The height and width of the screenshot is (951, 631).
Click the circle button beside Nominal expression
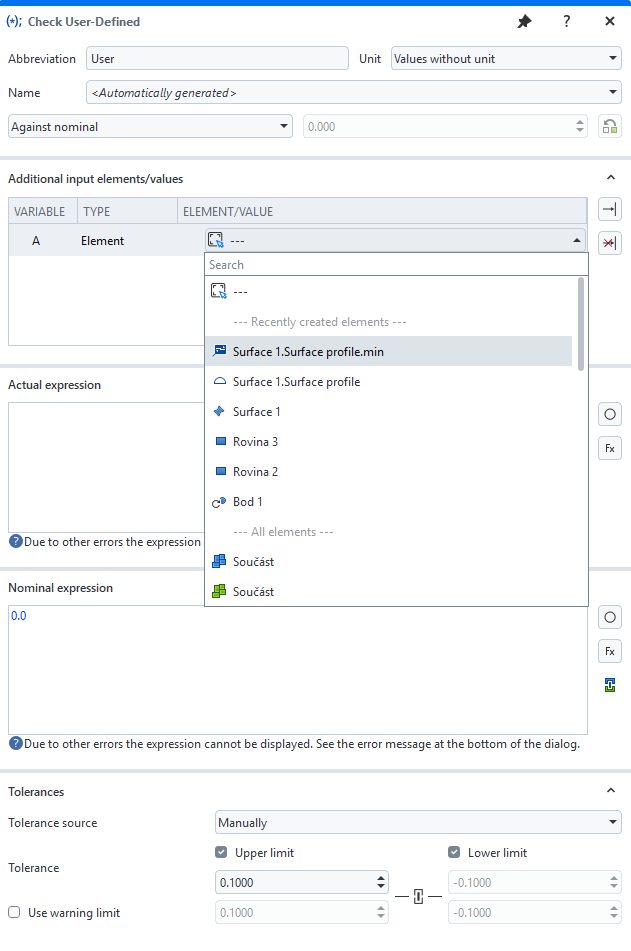tap(609, 617)
